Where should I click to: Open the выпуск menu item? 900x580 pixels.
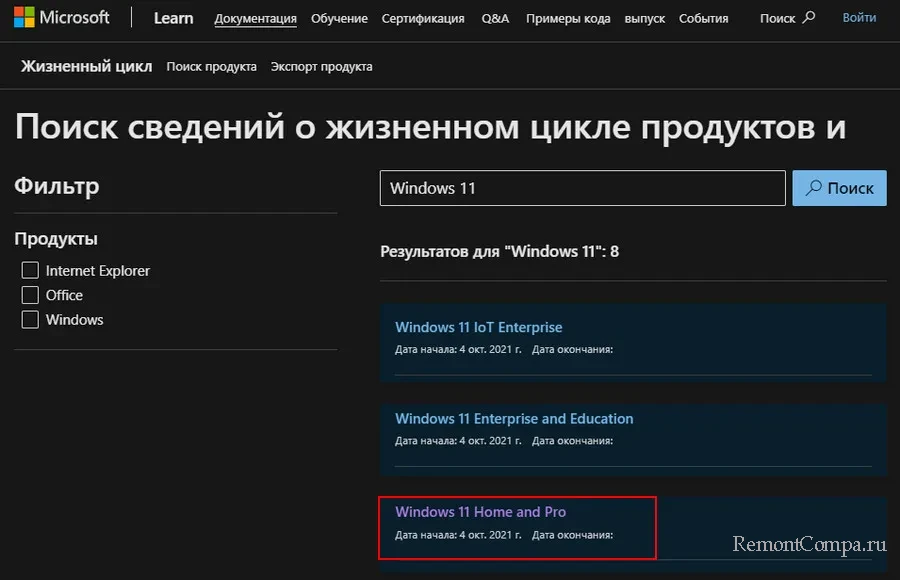644,19
